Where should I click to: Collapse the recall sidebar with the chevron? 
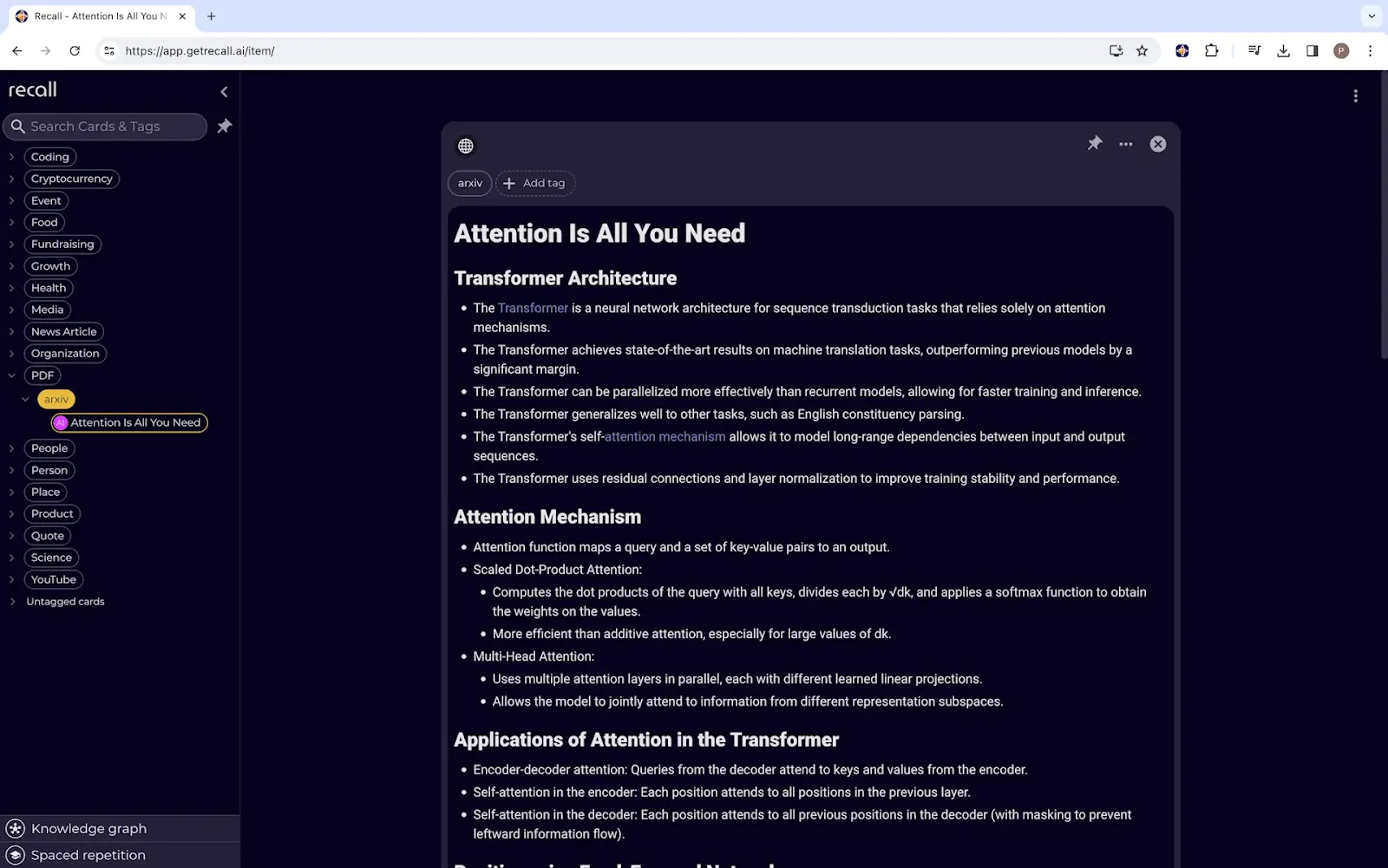coord(224,91)
